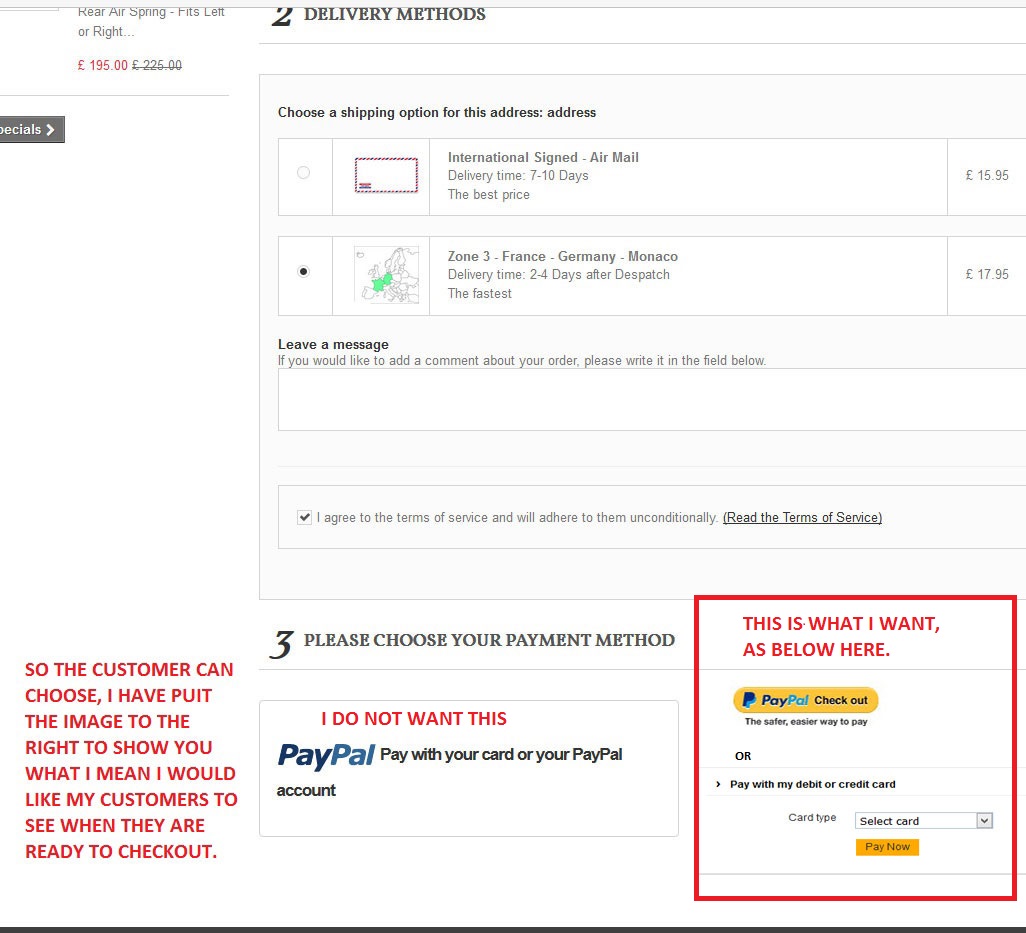Viewport: 1026px width, 933px height.
Task: Click the PayPal Check out button
Action: [805, 700]
